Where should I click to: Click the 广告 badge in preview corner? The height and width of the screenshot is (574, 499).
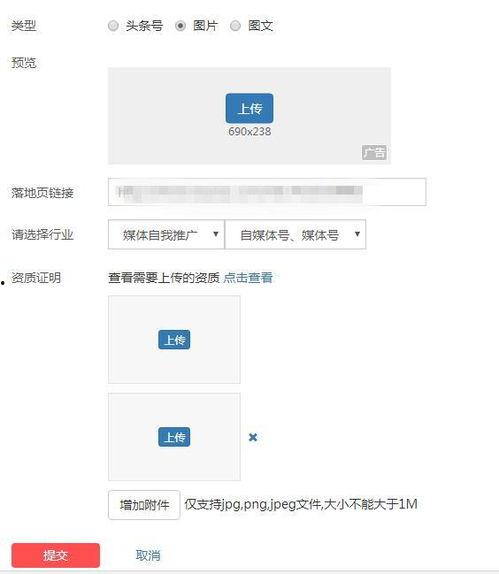tap(374, 152)
